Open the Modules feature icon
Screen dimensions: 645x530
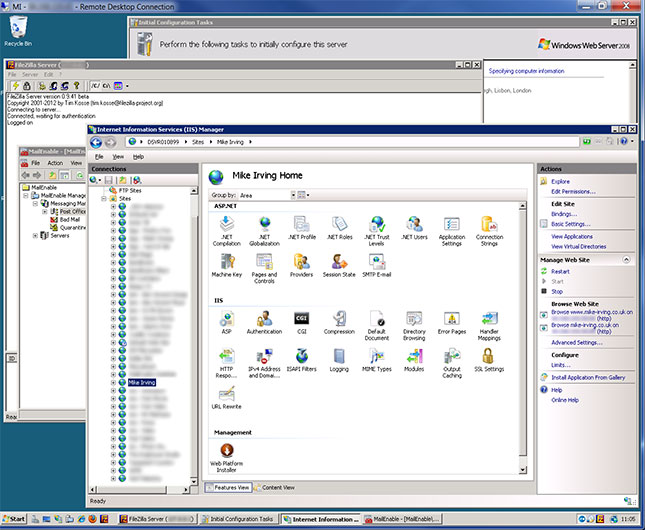tap(414, 360)
